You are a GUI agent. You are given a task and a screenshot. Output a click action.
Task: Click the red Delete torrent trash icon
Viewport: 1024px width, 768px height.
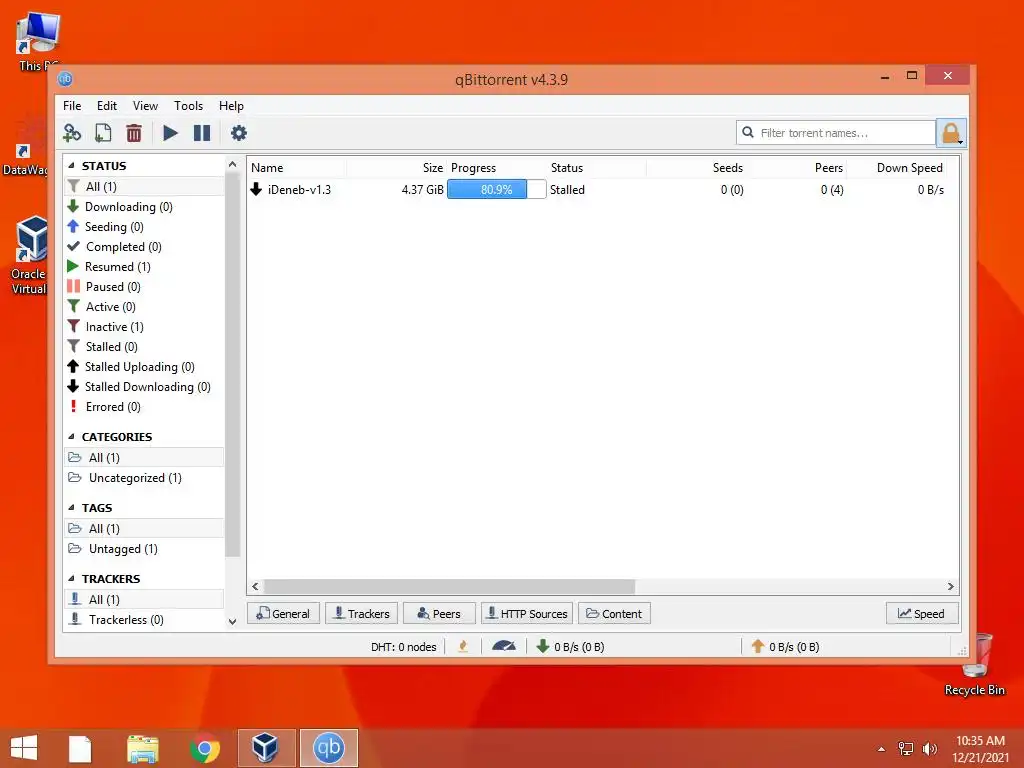tap(134, 133)
